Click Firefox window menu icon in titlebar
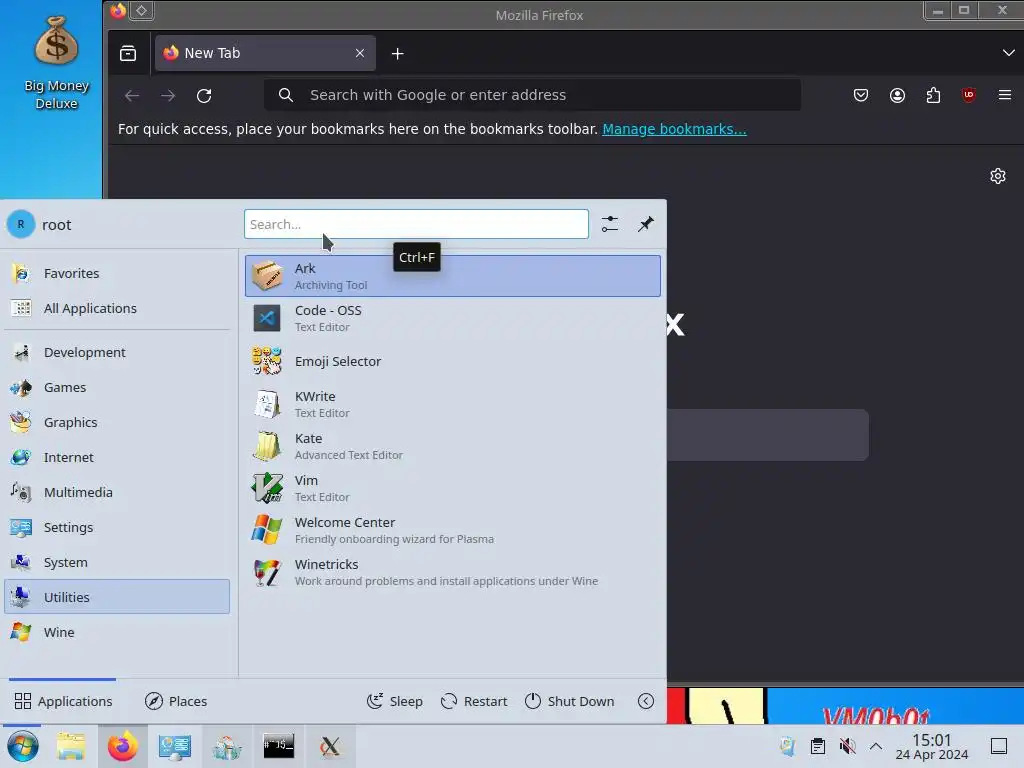This screenshot has height=768, width=1024. click(118, 11)
